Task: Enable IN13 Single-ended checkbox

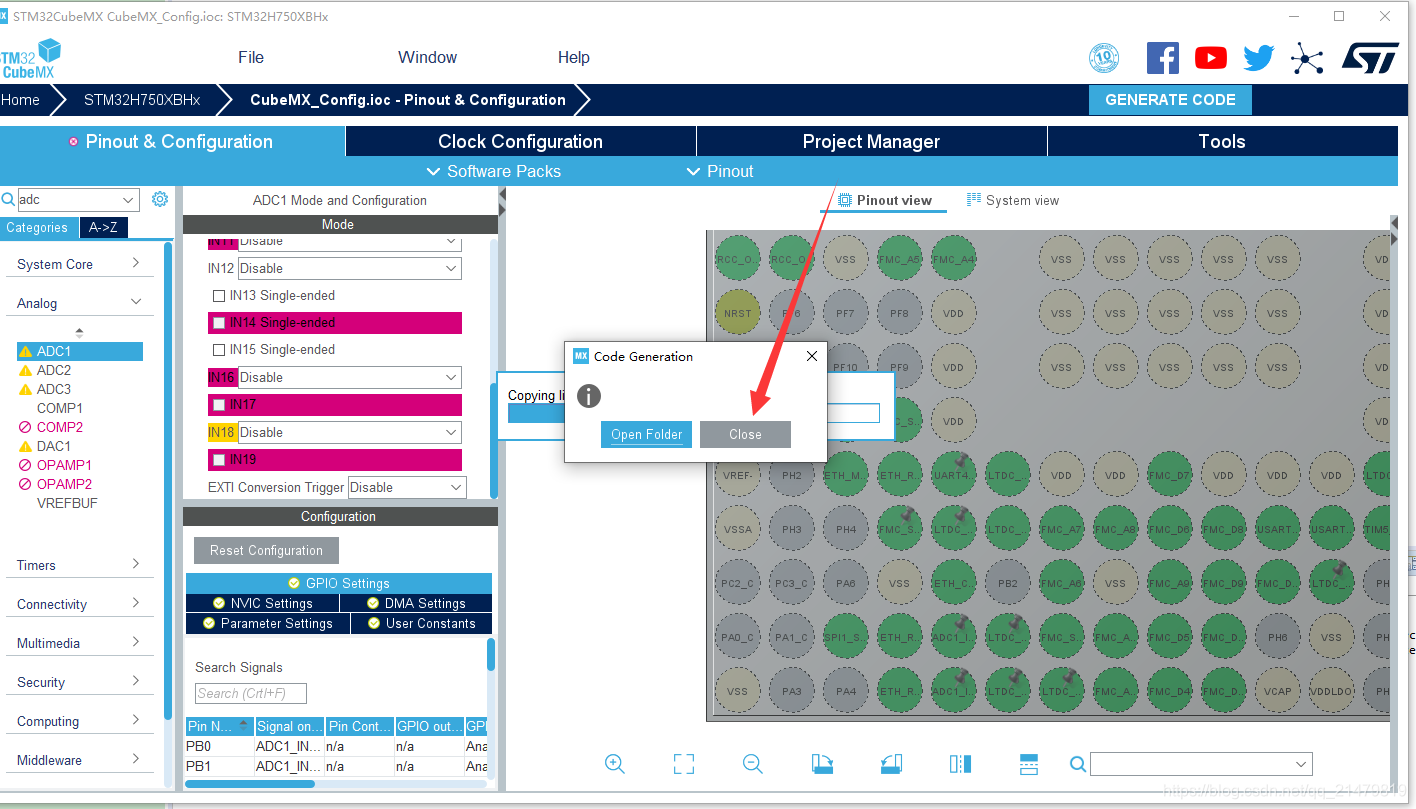Action: [219, 296]
